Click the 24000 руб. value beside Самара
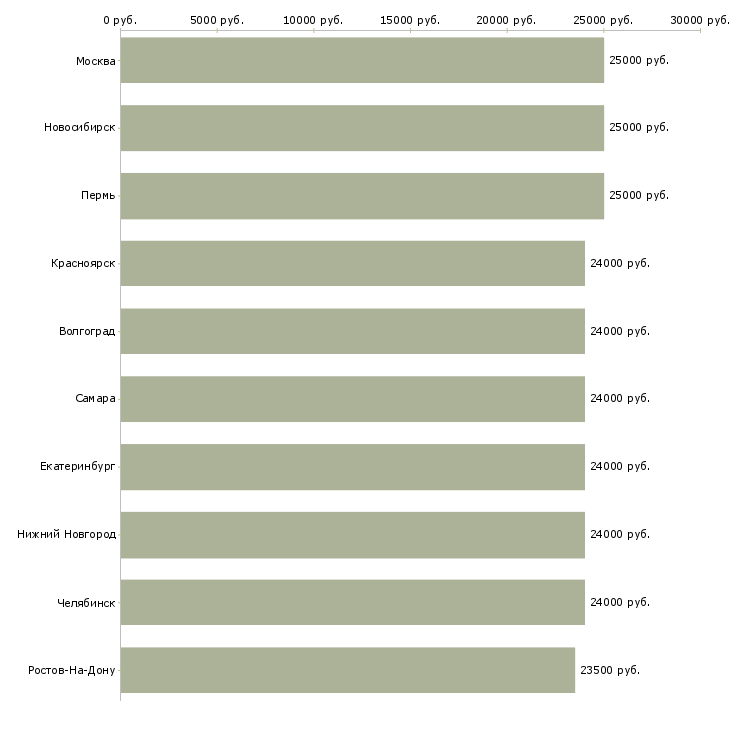 pyautogui.click(x=620, y=398)
